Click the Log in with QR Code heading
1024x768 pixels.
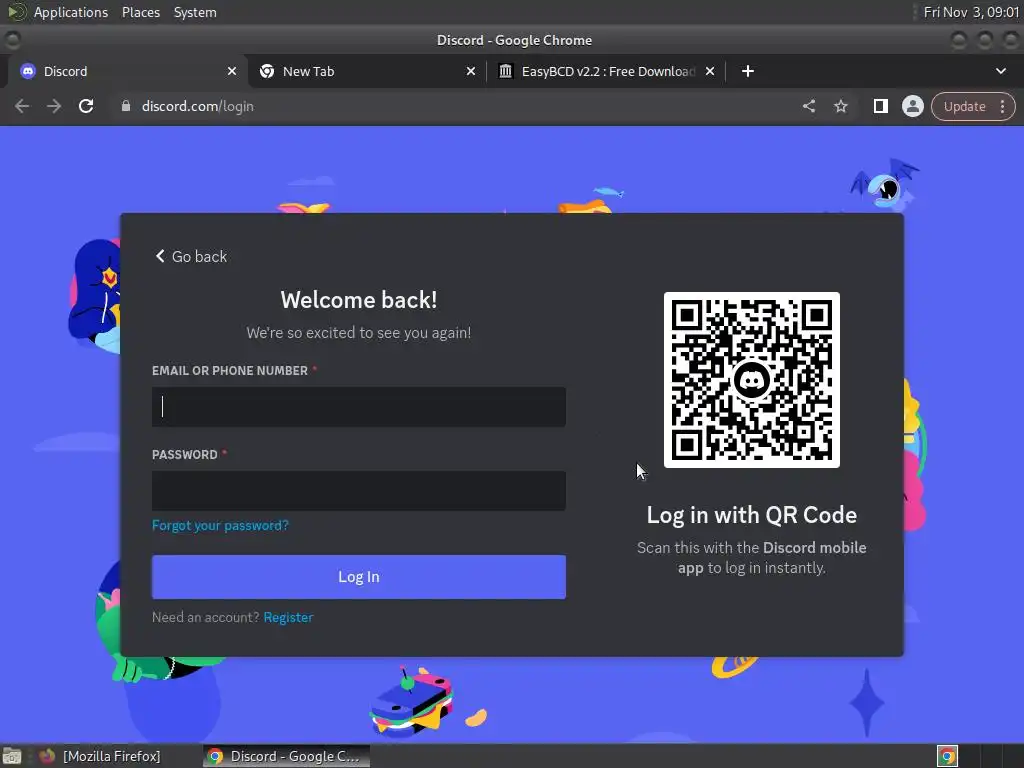[752, 515]
